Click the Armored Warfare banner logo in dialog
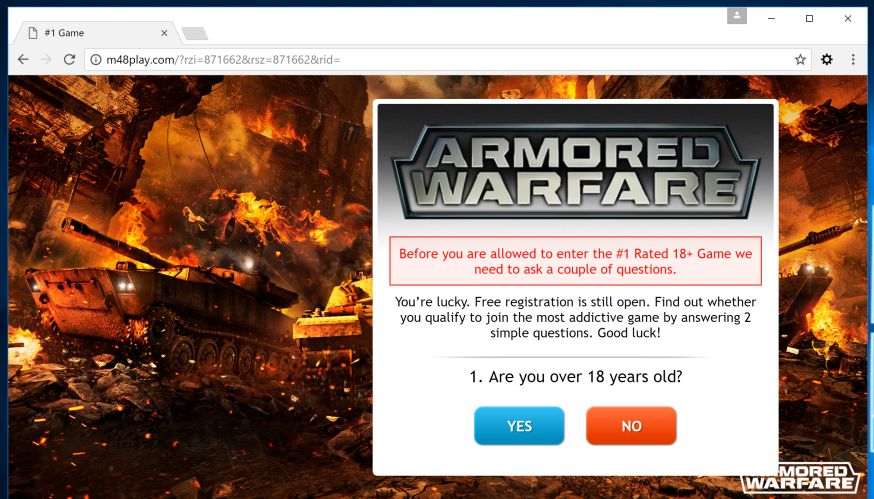 (x=575, y=171)
